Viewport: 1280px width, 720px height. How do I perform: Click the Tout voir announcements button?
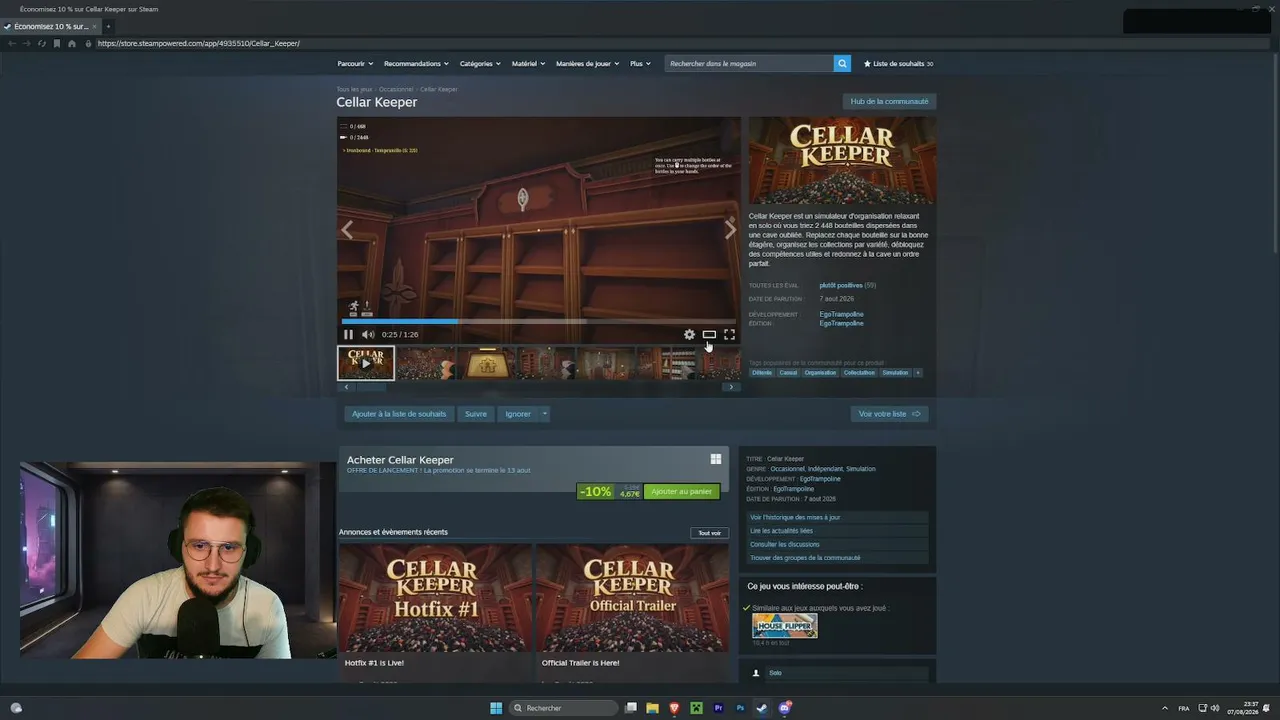[x=709, y=533]
